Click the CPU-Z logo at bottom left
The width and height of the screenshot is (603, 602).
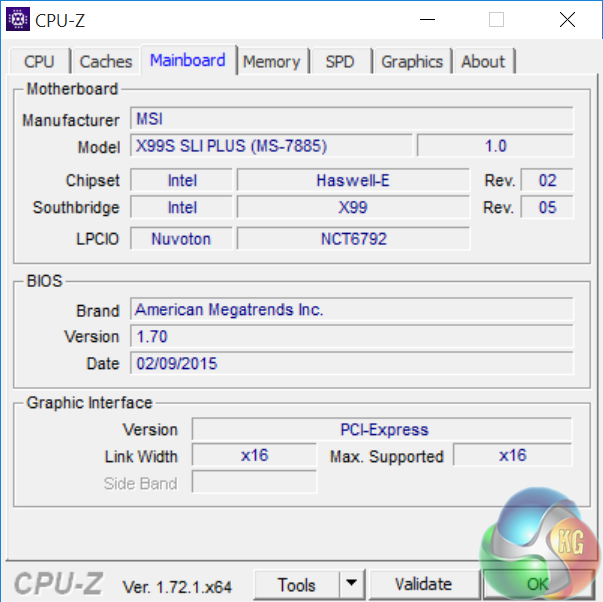click(58, 583)
